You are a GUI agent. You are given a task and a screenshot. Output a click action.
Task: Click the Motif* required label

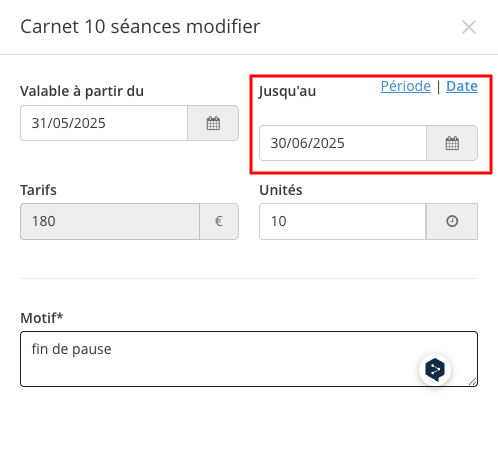pyautogui.click(x=42, y=318)
